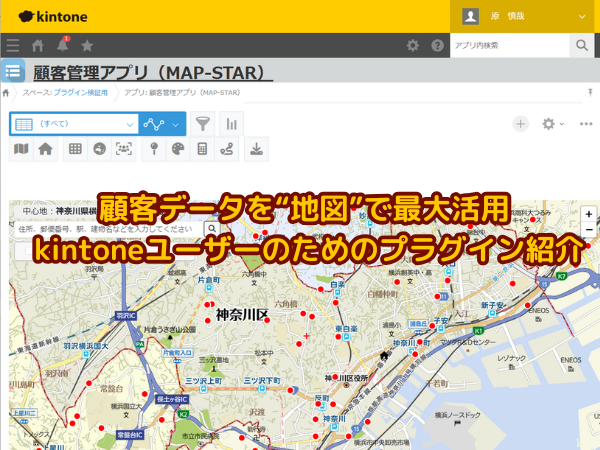Click the route toolbar icon
The image size is (600, 450).
[x=227, y=149]
